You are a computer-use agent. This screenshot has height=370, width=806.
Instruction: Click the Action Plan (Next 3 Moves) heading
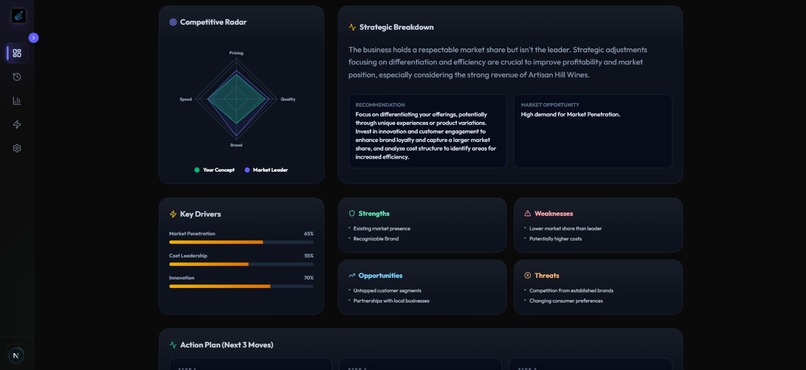[227, 345]
